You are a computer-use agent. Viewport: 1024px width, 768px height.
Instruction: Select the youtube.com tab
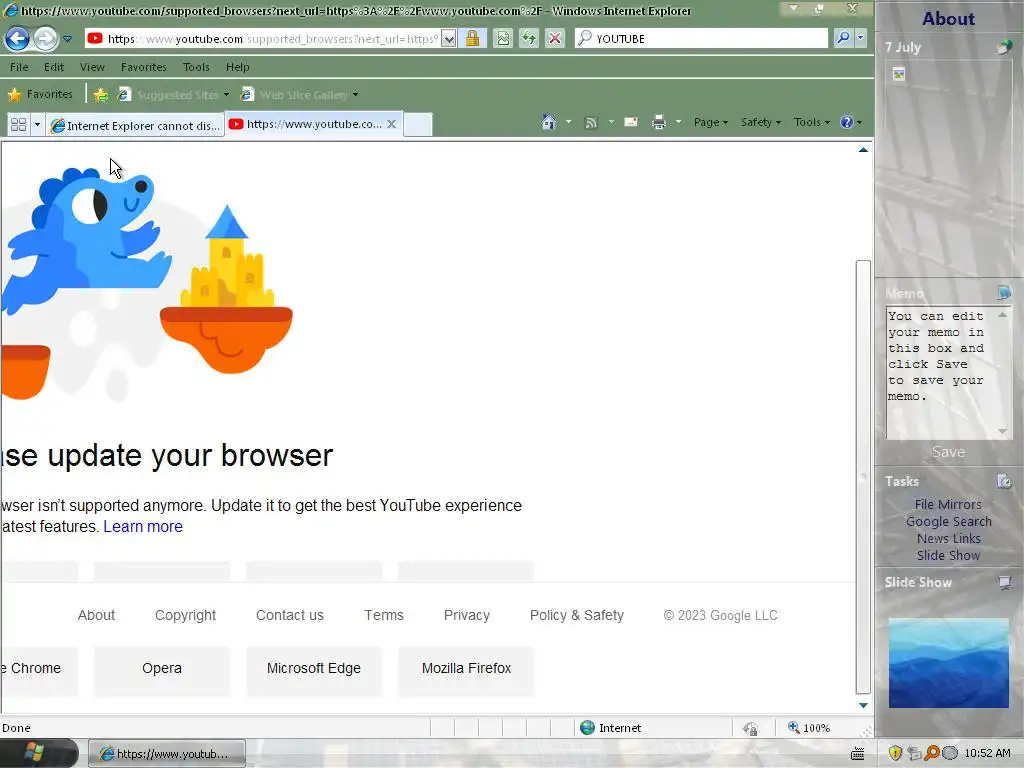(305, 123)
